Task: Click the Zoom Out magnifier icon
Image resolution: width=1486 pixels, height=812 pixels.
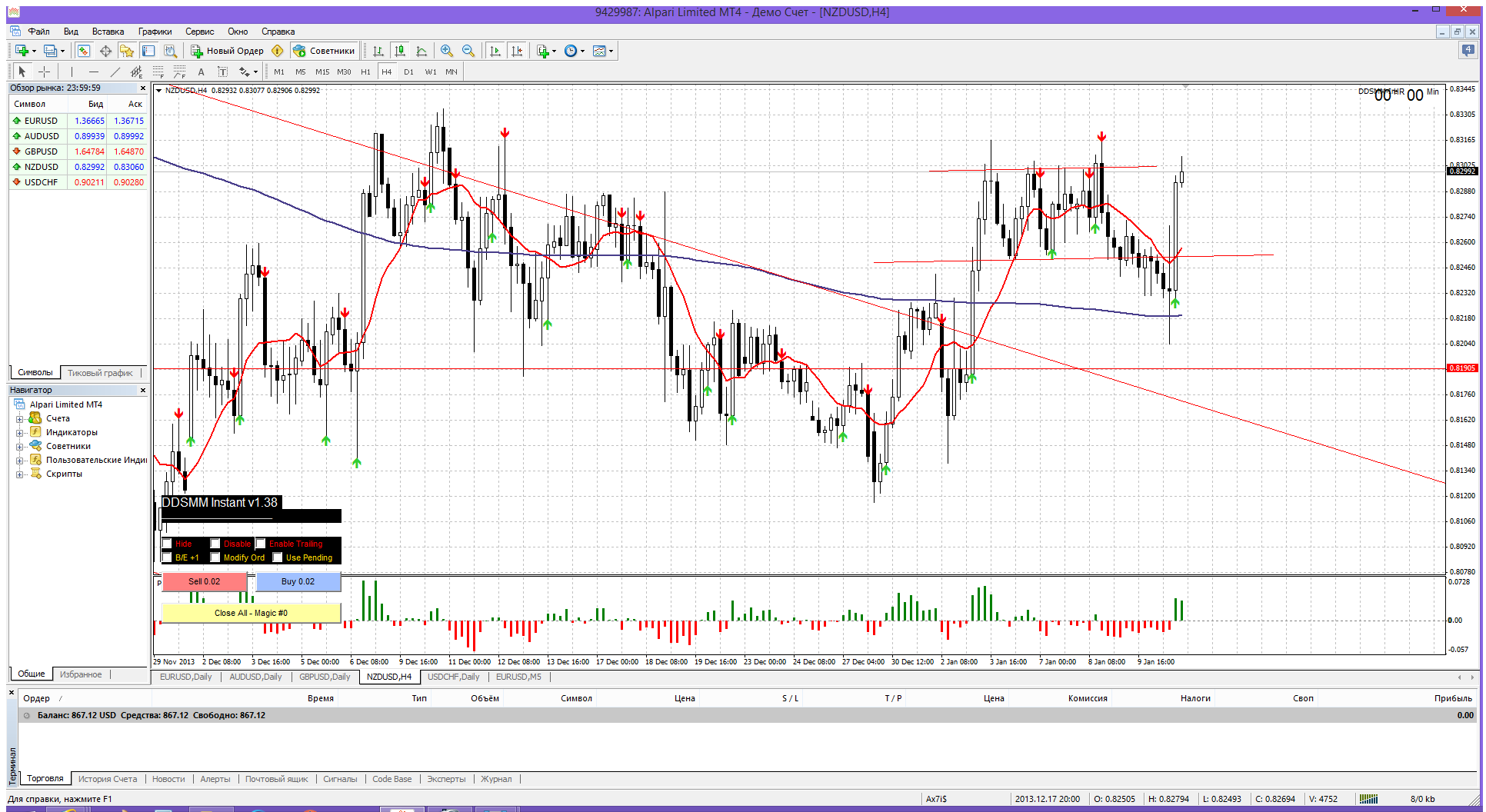Action: tap(468, 51)
